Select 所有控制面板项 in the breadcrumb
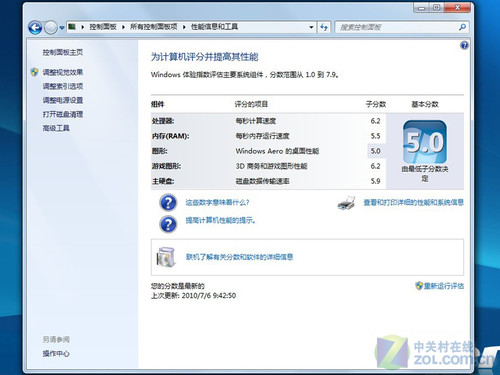 click(153, 27)
